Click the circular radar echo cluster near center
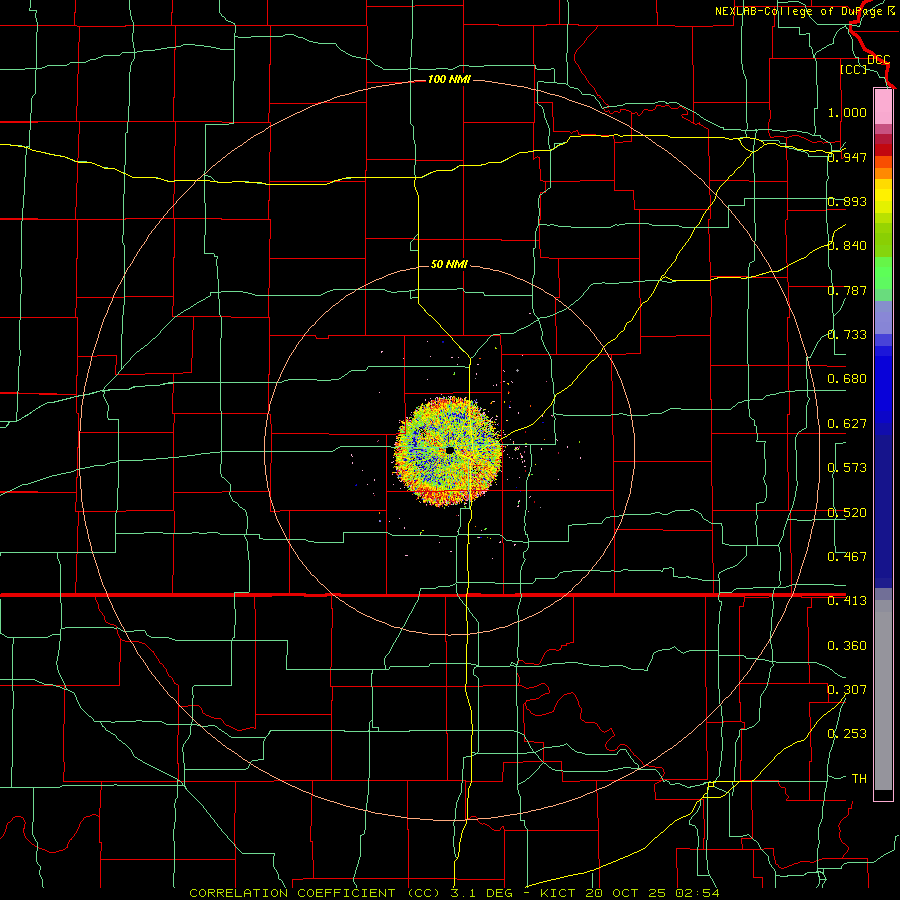The width and height of the screenshot is (900, 900). 449,451
